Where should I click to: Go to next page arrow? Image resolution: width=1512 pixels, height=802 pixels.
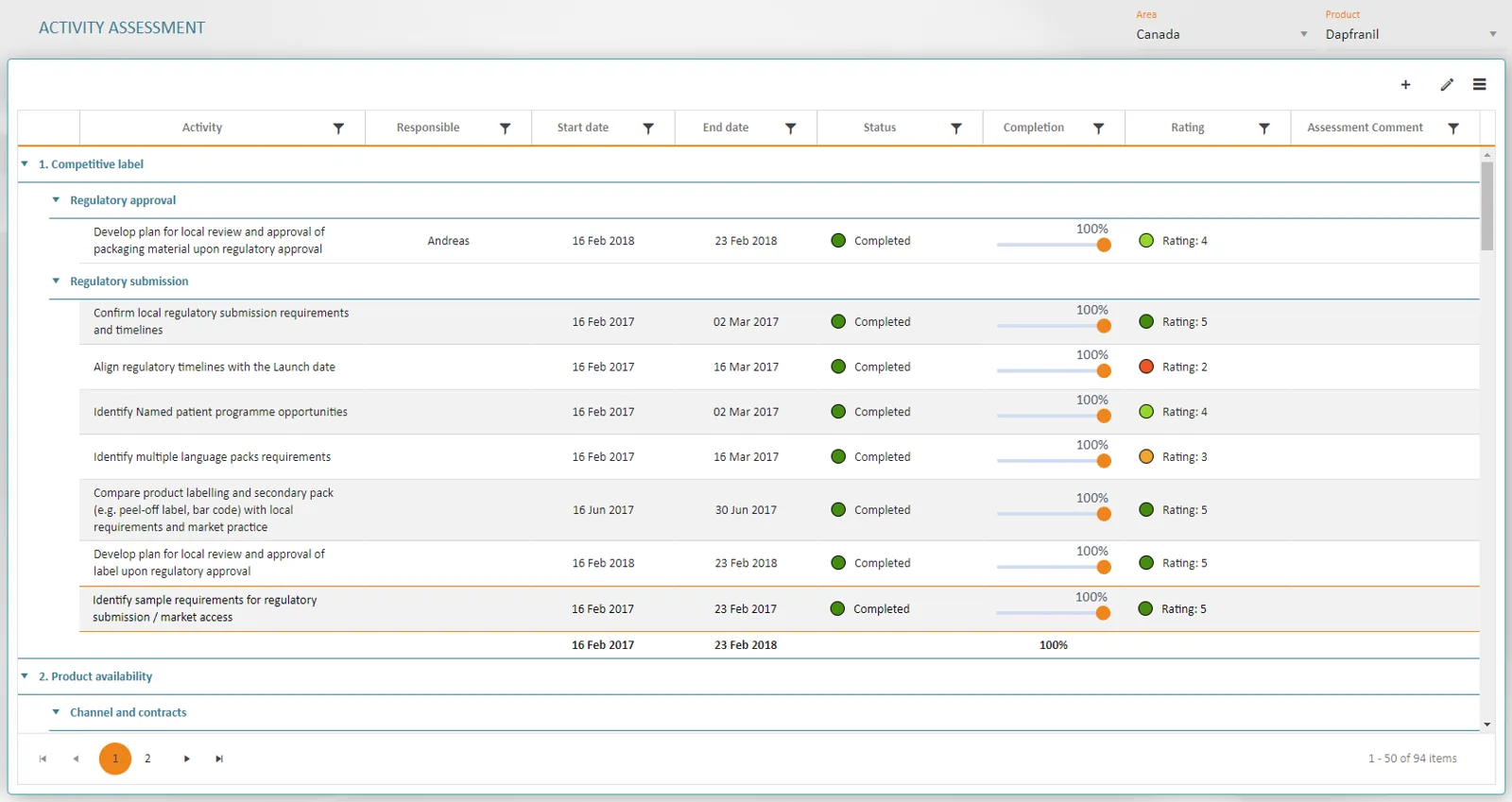187,759
